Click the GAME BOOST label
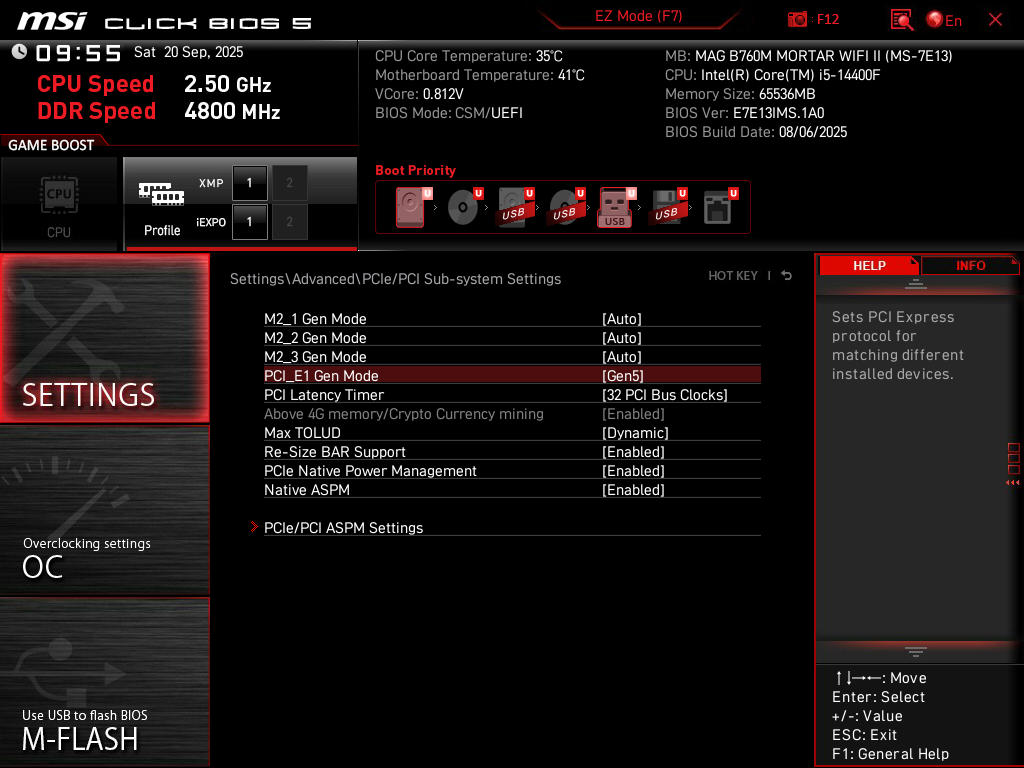The image size is (1024, 768). (51, 145)
